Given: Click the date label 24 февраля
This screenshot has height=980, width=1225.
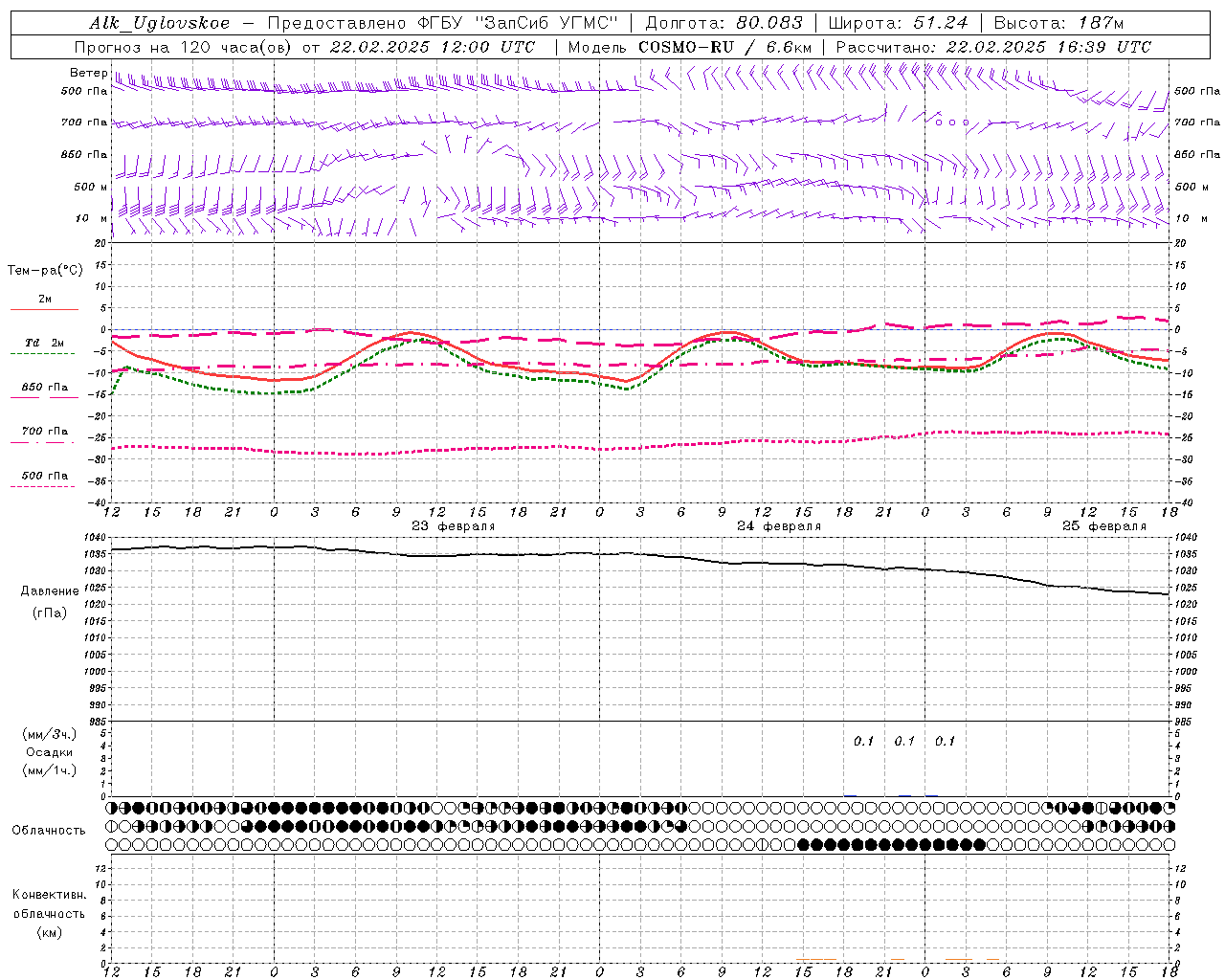Looking at the screenshot, I should tap(779, 526).
